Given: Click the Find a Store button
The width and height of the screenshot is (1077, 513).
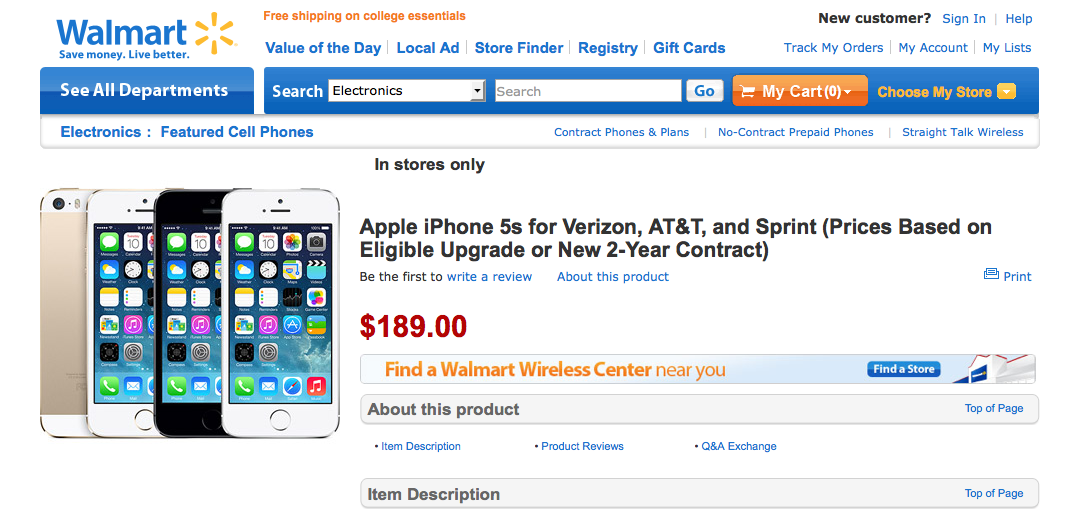Looking at the screenshot, I should point(904,369).
